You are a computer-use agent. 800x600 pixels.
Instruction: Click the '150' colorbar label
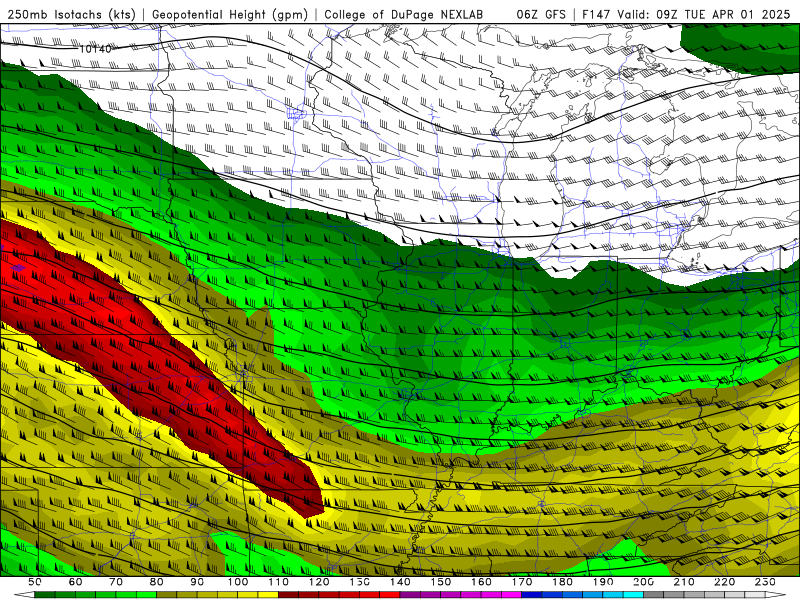pos(441,582)
